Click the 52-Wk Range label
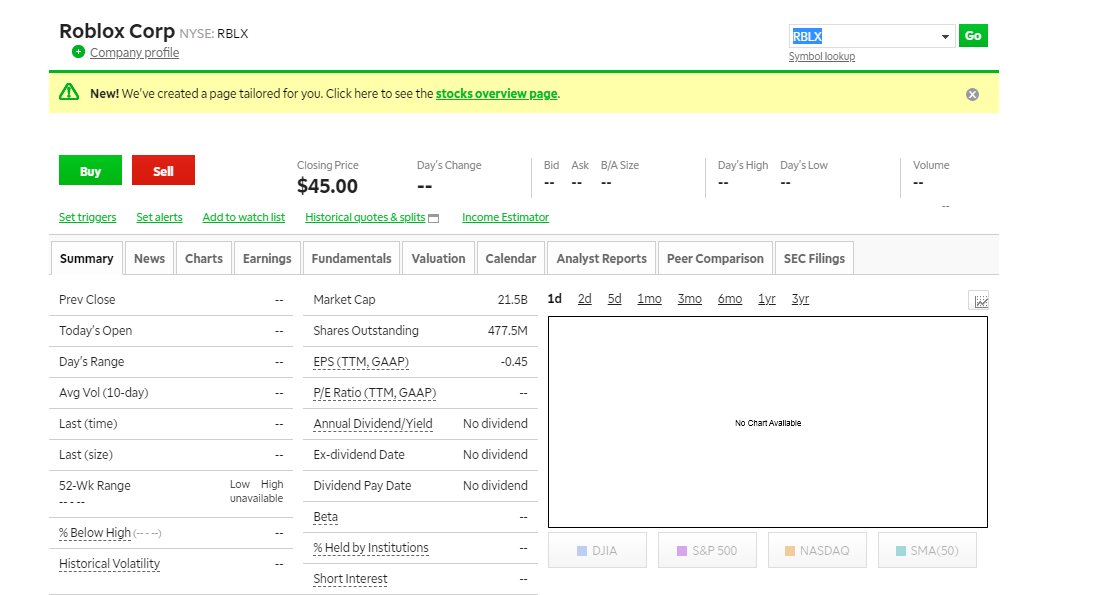This screenshot has height=595, width=1094. [x=95, y=485]
